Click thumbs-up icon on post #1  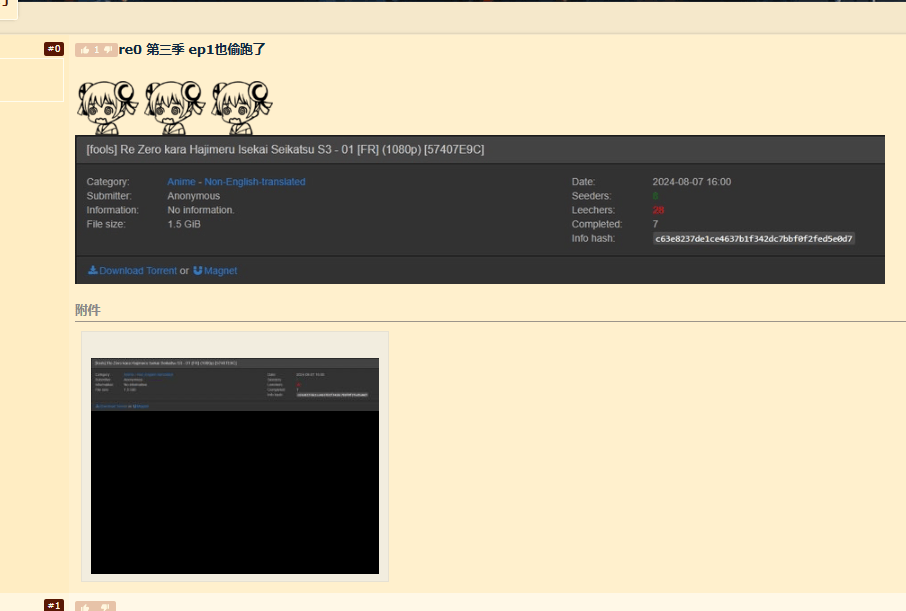(85, 606)
